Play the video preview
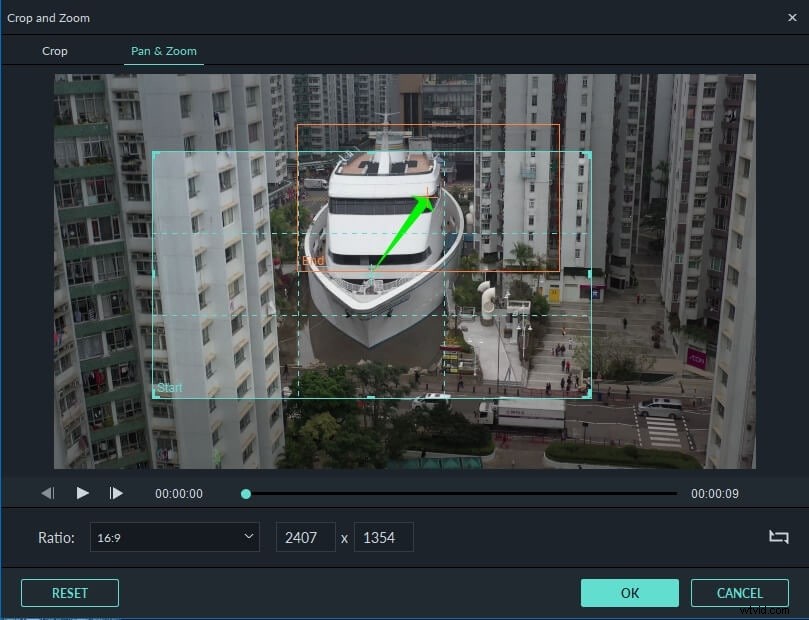The height and width of the screenshot is (620, 809). (x=82, y=492)
